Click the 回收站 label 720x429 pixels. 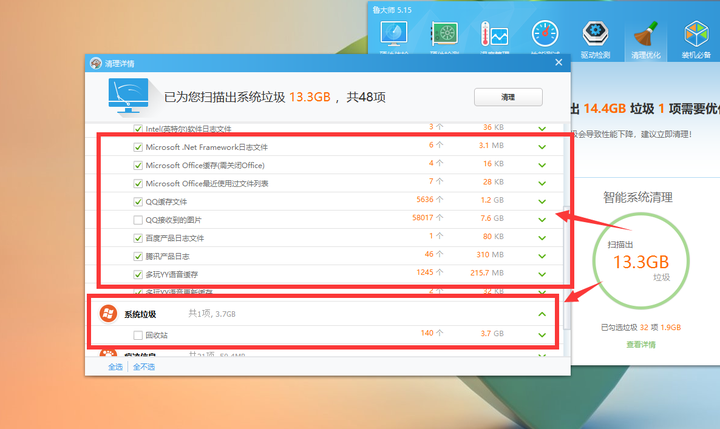(x=157, y=335)
